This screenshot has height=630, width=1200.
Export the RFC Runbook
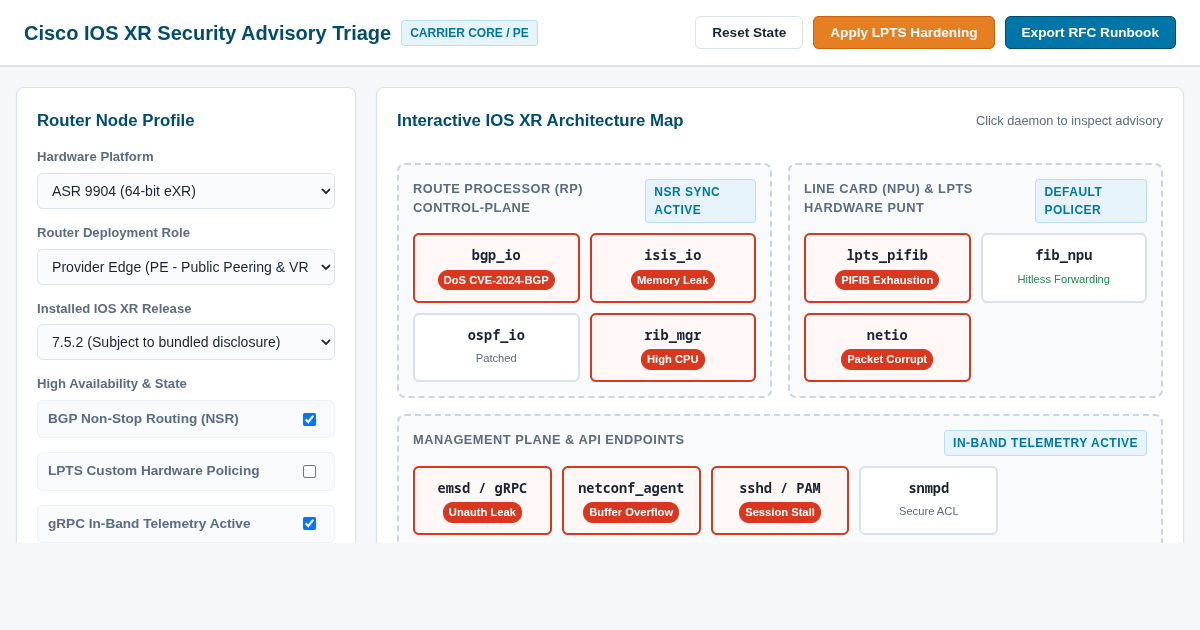(x=1090, y=32)
